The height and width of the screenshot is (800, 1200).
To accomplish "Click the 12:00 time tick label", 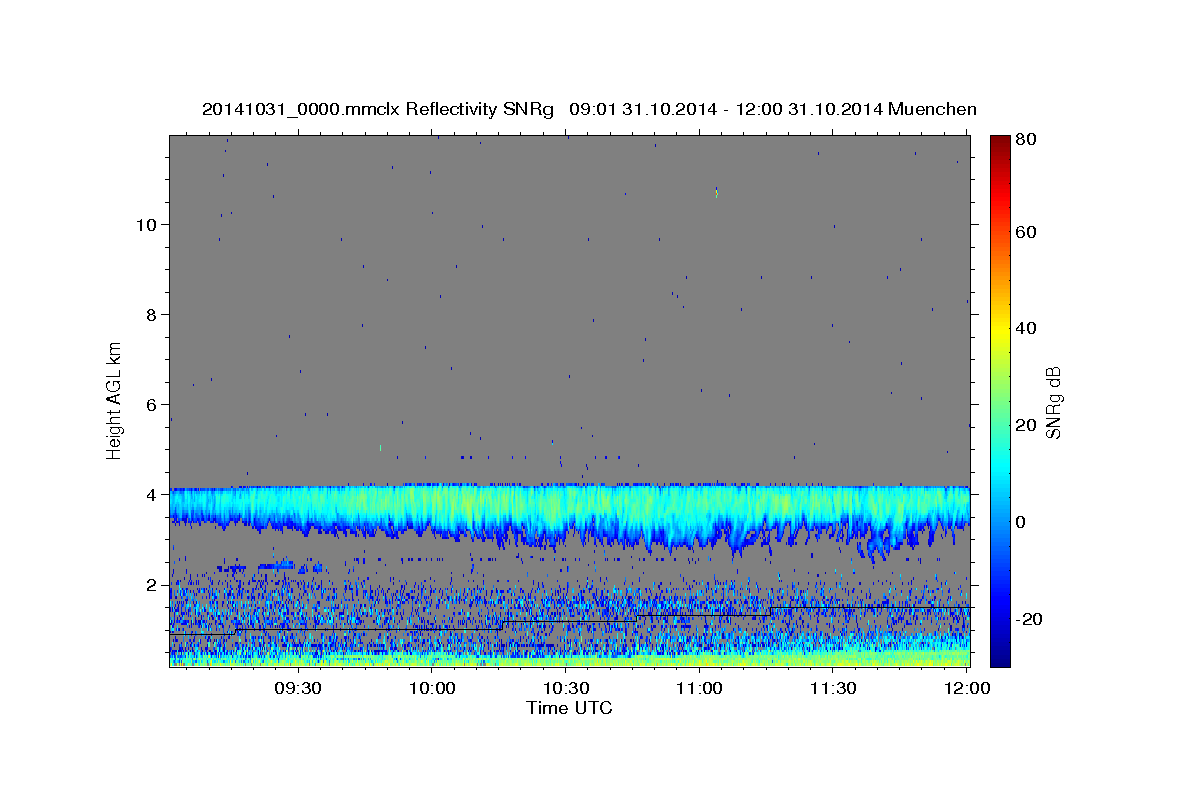I will click(x=968, y=689).
